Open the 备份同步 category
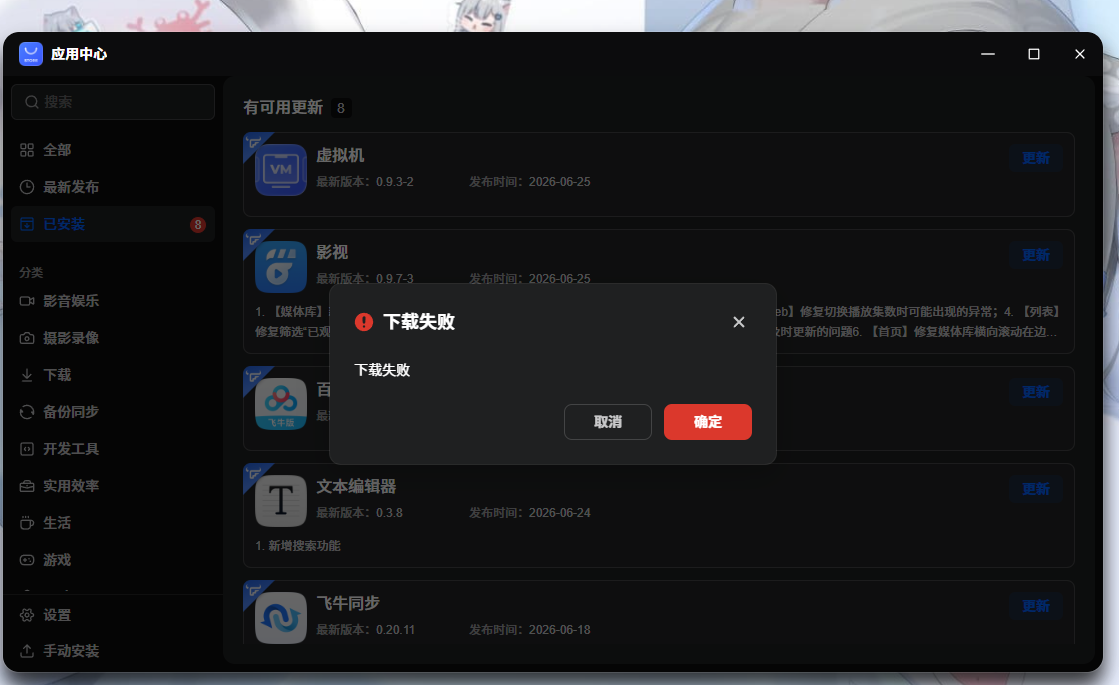The image size is (1119, 685). pos(113,412)
